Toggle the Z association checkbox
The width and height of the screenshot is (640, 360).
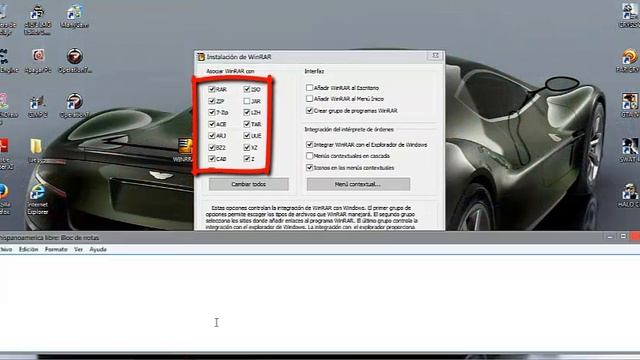[x=247, y=158]
